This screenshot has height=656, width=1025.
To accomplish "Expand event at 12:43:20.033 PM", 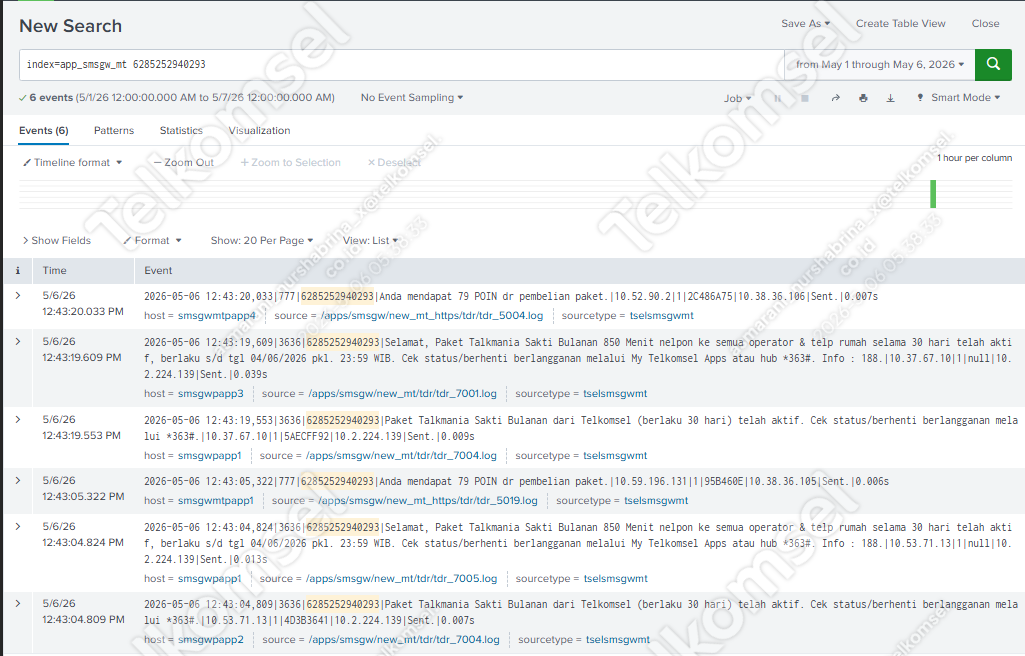I will click(18, 295).
